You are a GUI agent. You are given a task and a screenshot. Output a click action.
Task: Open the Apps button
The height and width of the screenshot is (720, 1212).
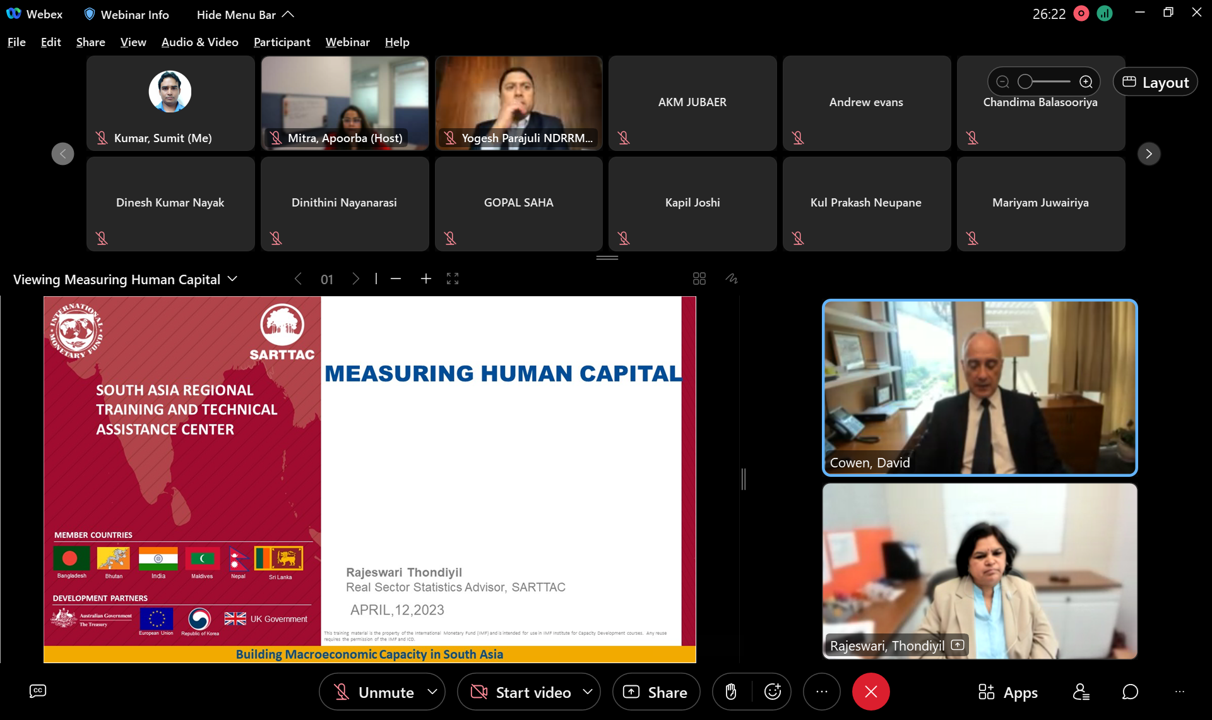click(1008, 692)
